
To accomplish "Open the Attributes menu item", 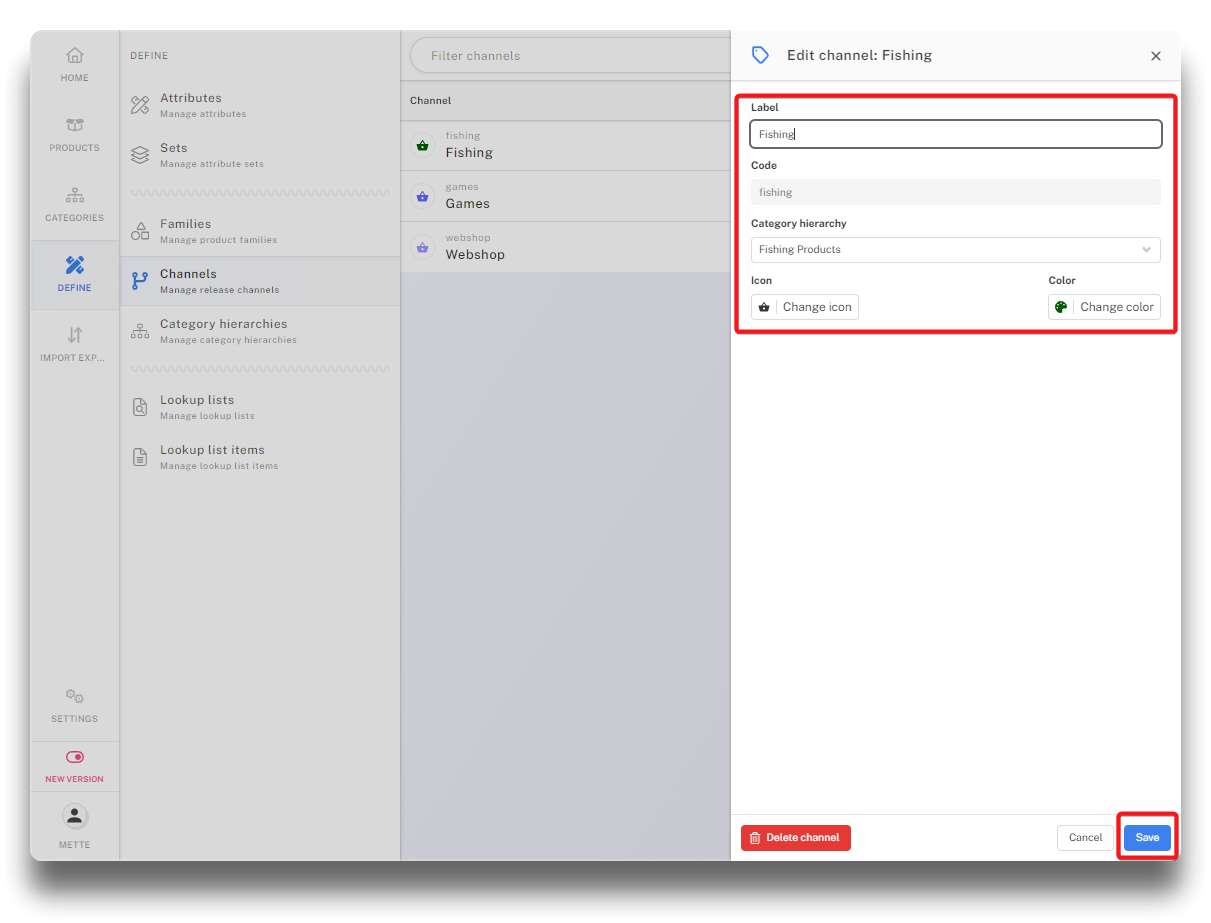I will 191,98.
